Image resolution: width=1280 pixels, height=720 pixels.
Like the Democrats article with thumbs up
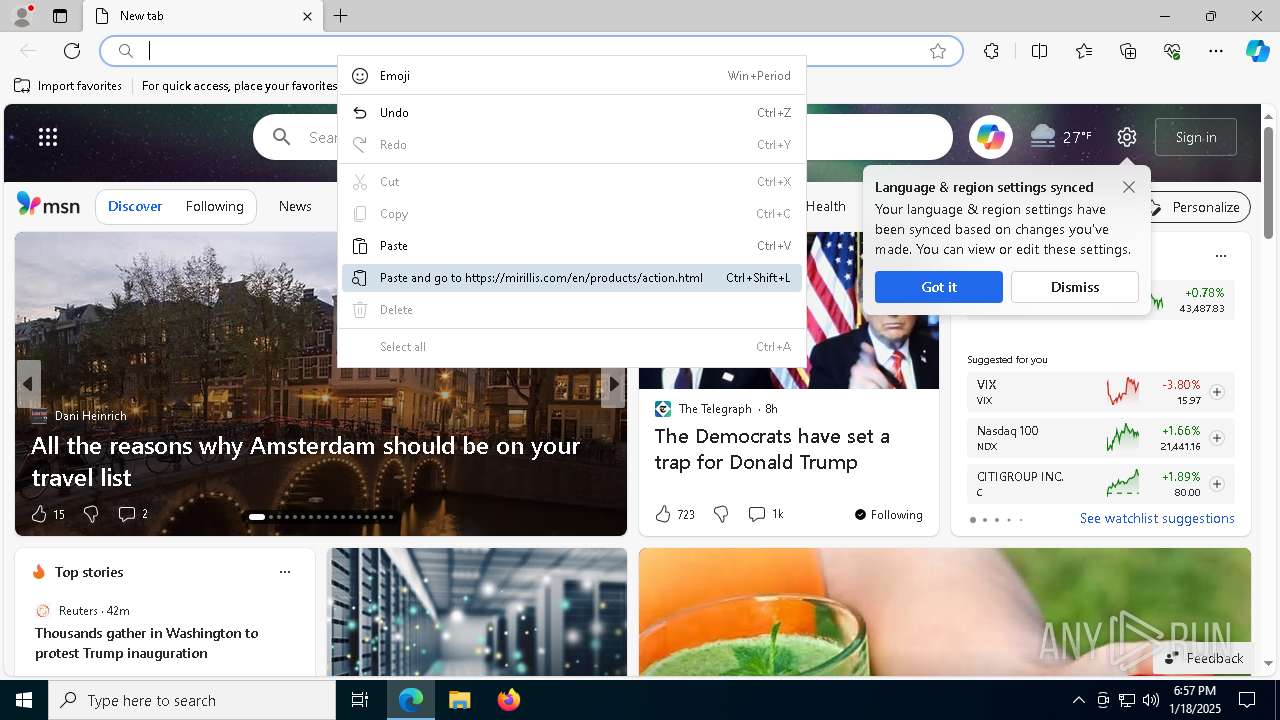tap(663, 514)
